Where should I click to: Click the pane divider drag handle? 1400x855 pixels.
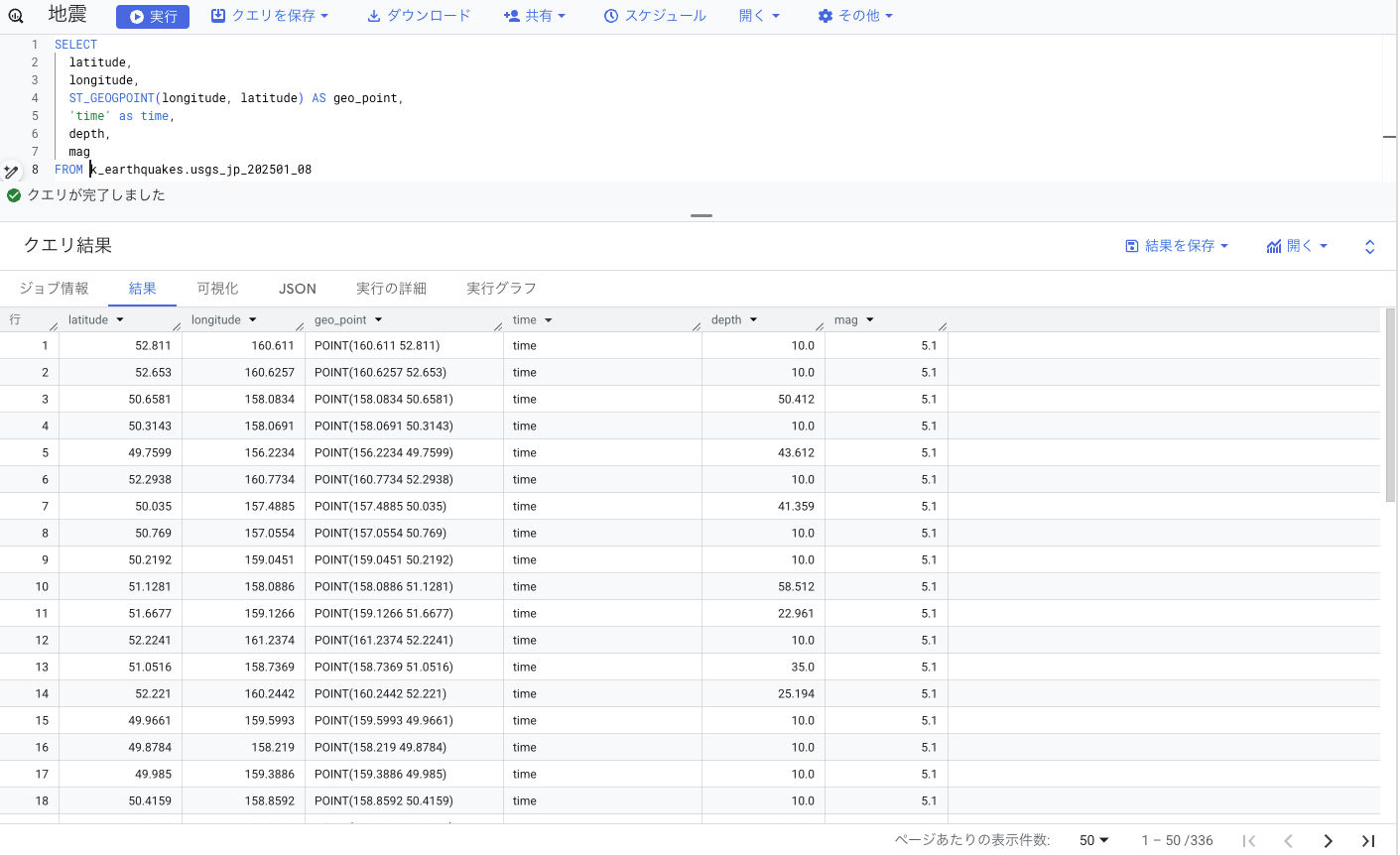[701, 215]
